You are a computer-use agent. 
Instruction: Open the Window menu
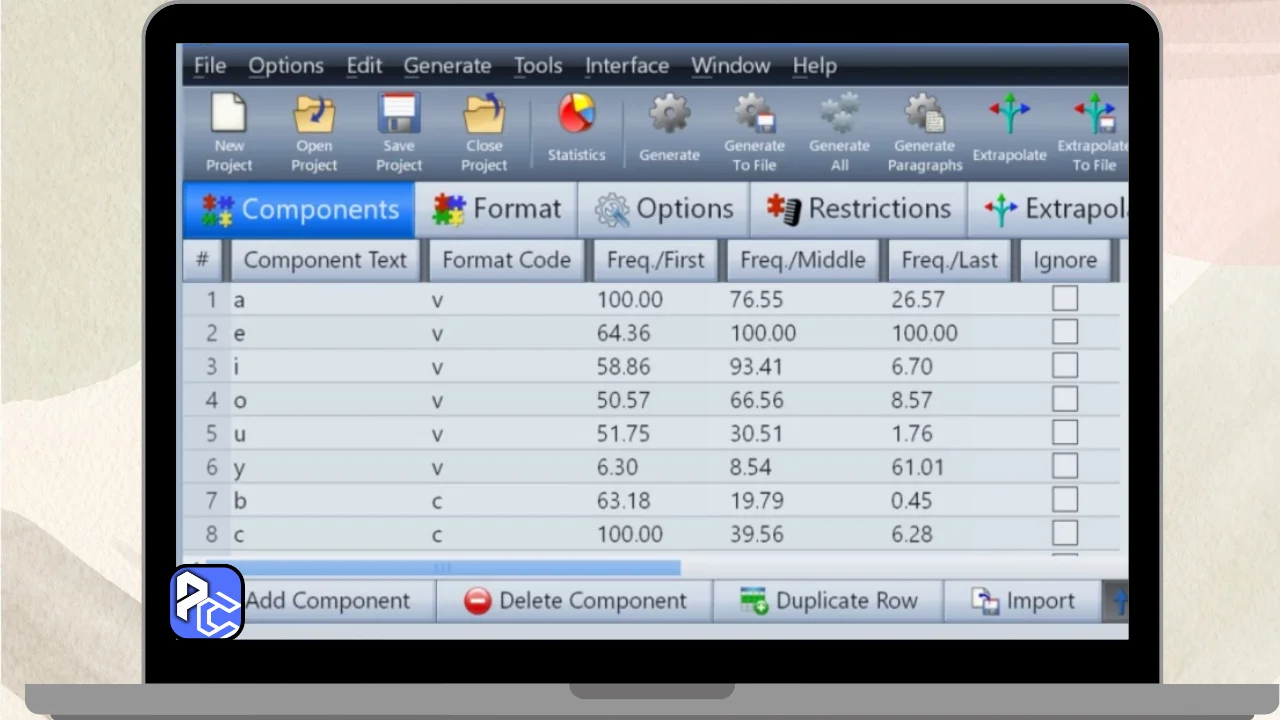[731, 66]
